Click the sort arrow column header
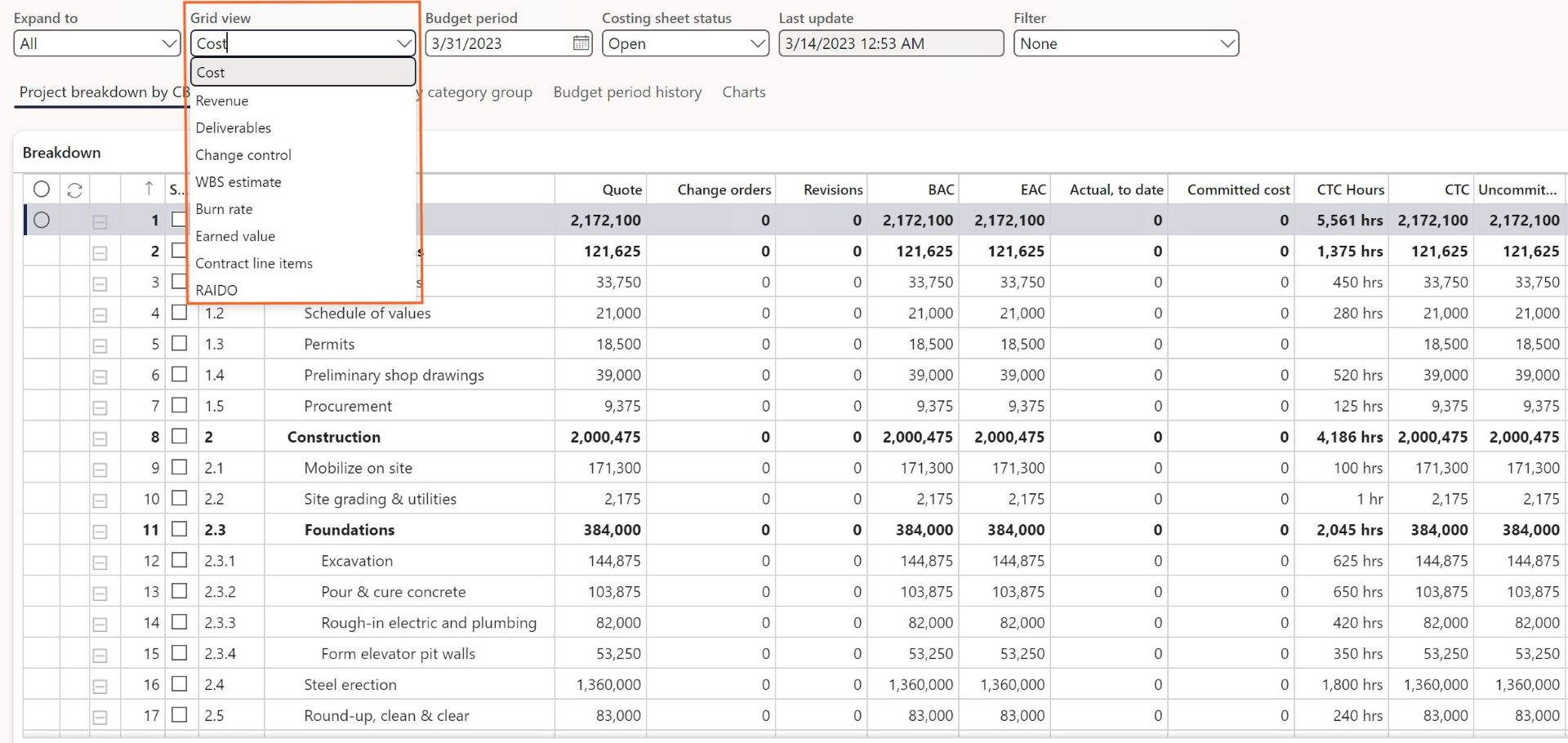Viewport: 1568px width, 743px height. 149,189
